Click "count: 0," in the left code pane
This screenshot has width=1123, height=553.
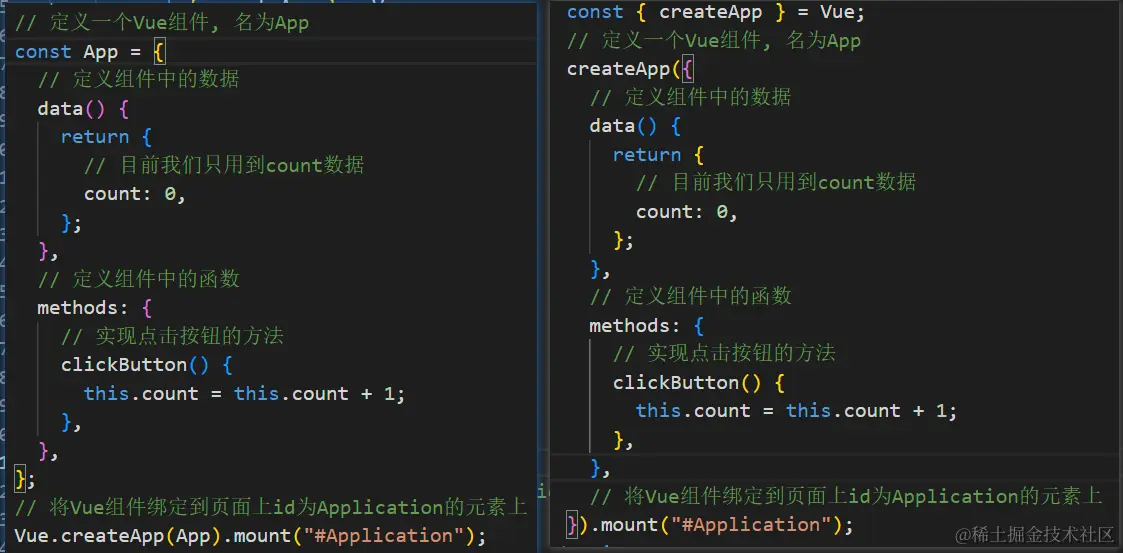(x=135, y=194)
